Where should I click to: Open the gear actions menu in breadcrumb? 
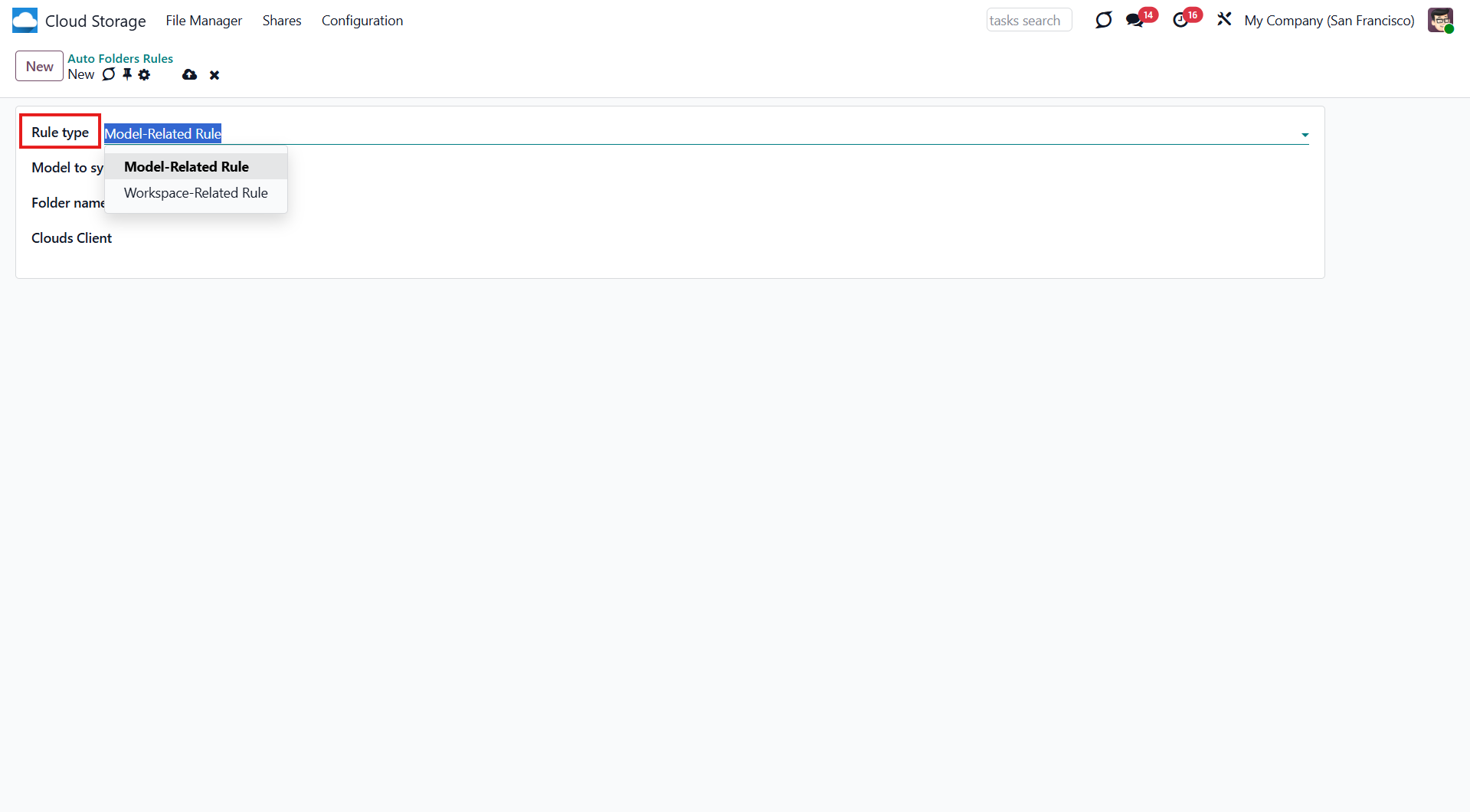(x=144, y=74)
